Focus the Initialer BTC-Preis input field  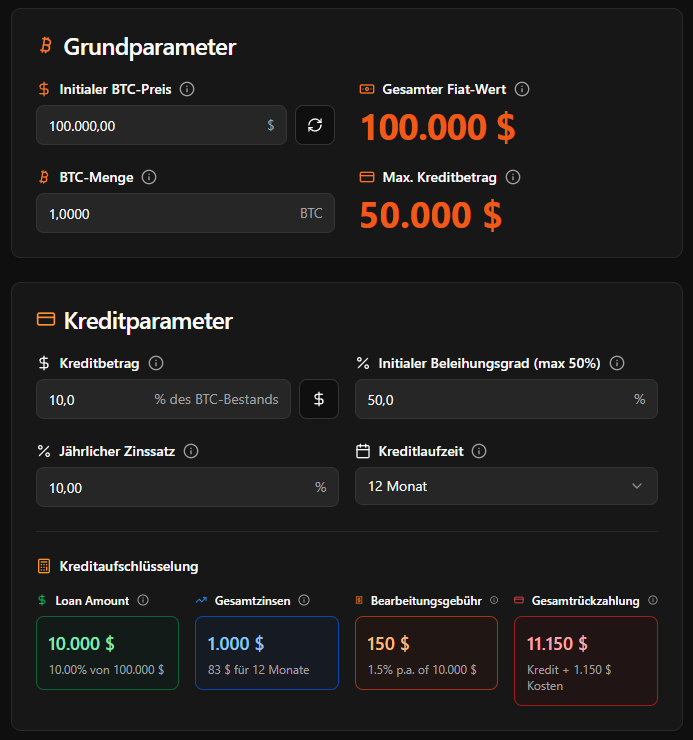click(150, 125)
